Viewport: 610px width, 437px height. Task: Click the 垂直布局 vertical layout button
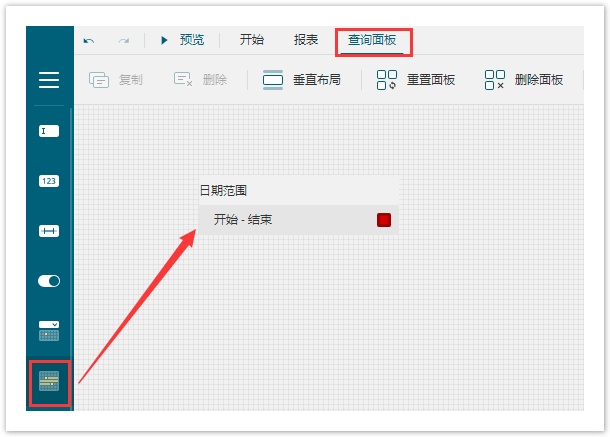(x=301, y=80)
